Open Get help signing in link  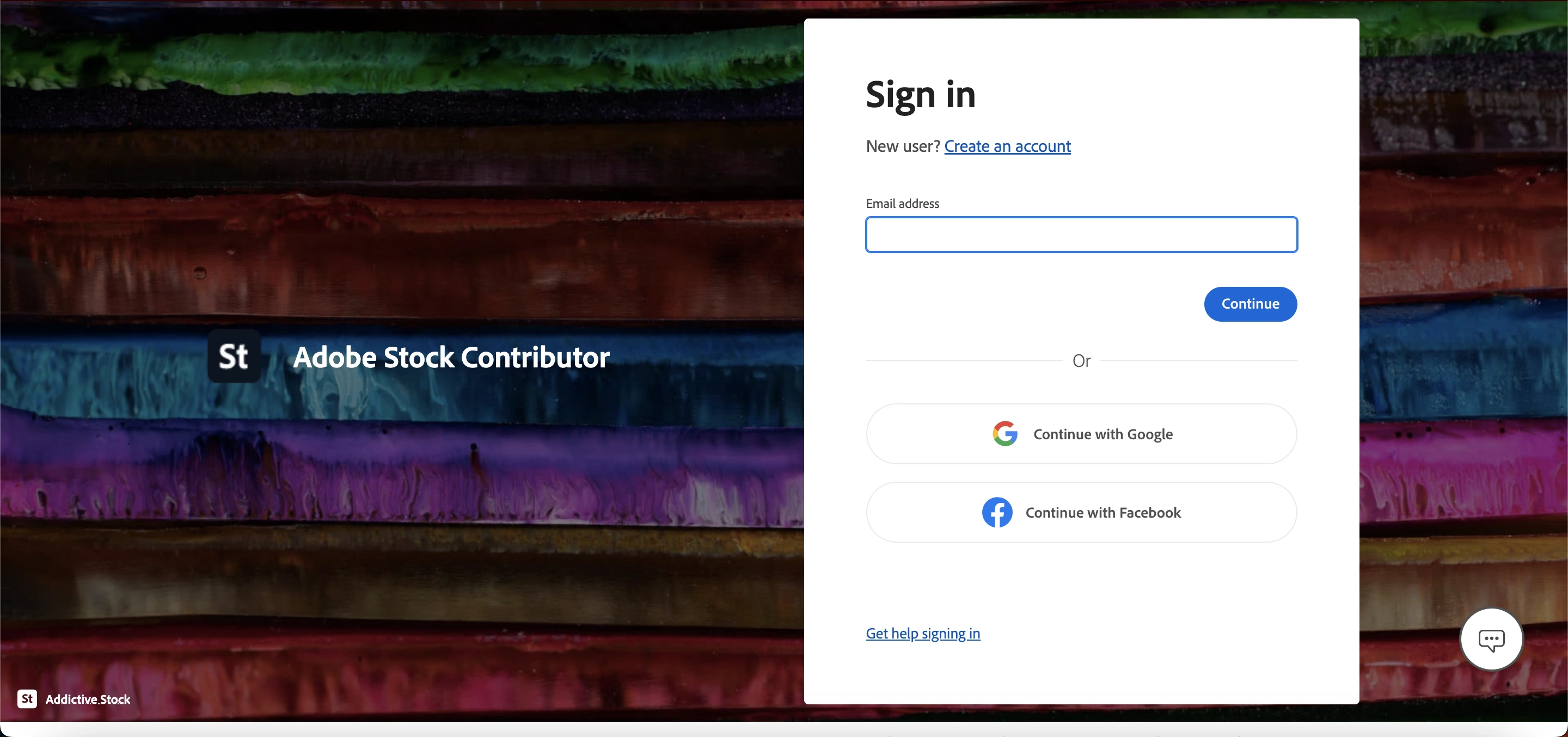coord(923,634)
